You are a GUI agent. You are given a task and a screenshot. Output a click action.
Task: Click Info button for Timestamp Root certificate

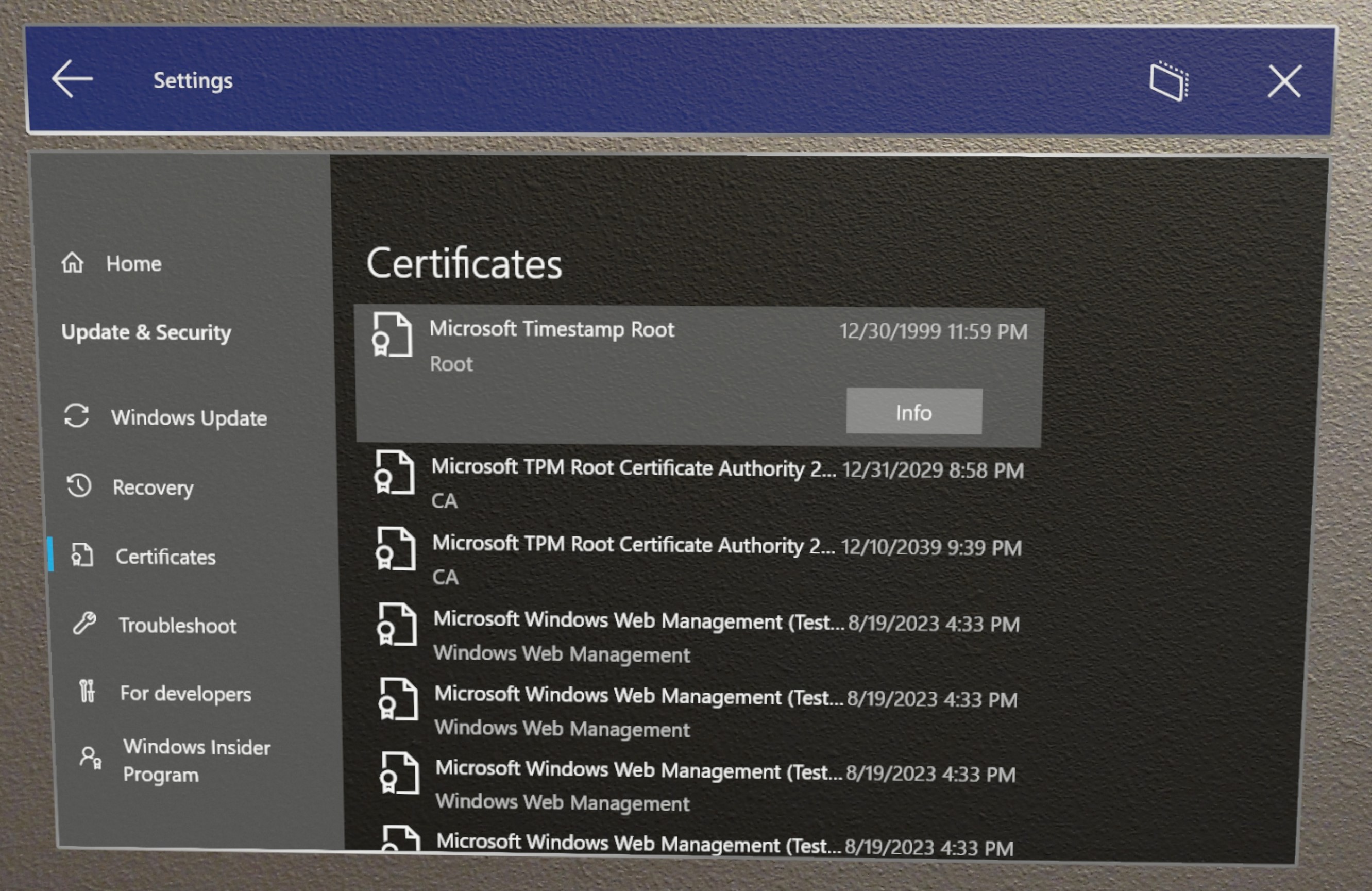912,411
